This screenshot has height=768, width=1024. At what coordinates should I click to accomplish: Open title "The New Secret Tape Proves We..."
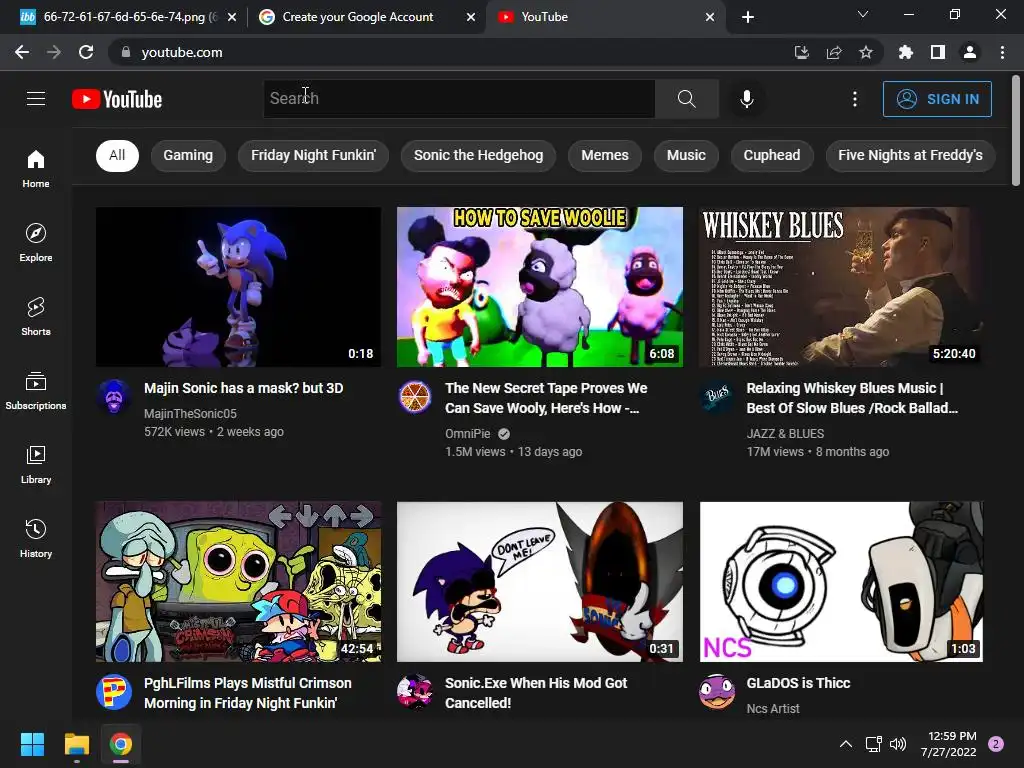[546, 398]
